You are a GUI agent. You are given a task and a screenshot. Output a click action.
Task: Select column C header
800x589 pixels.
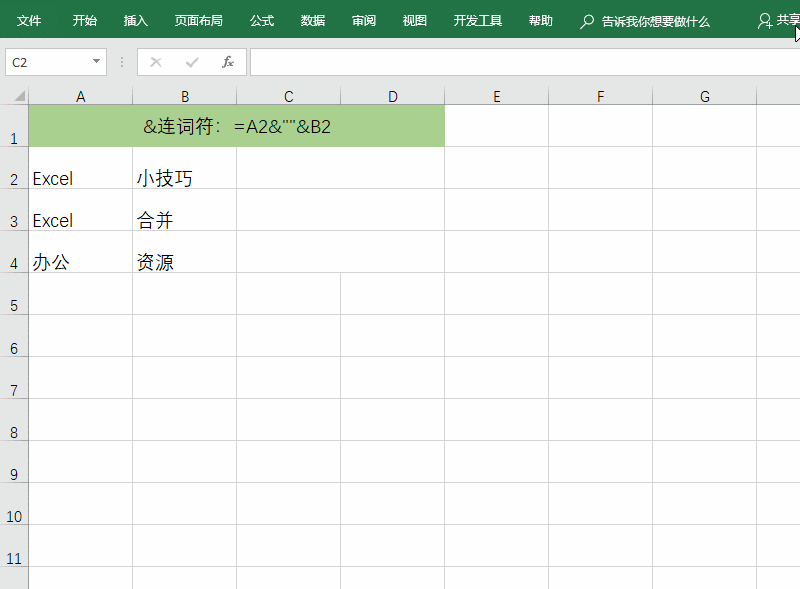click(289, 96)
